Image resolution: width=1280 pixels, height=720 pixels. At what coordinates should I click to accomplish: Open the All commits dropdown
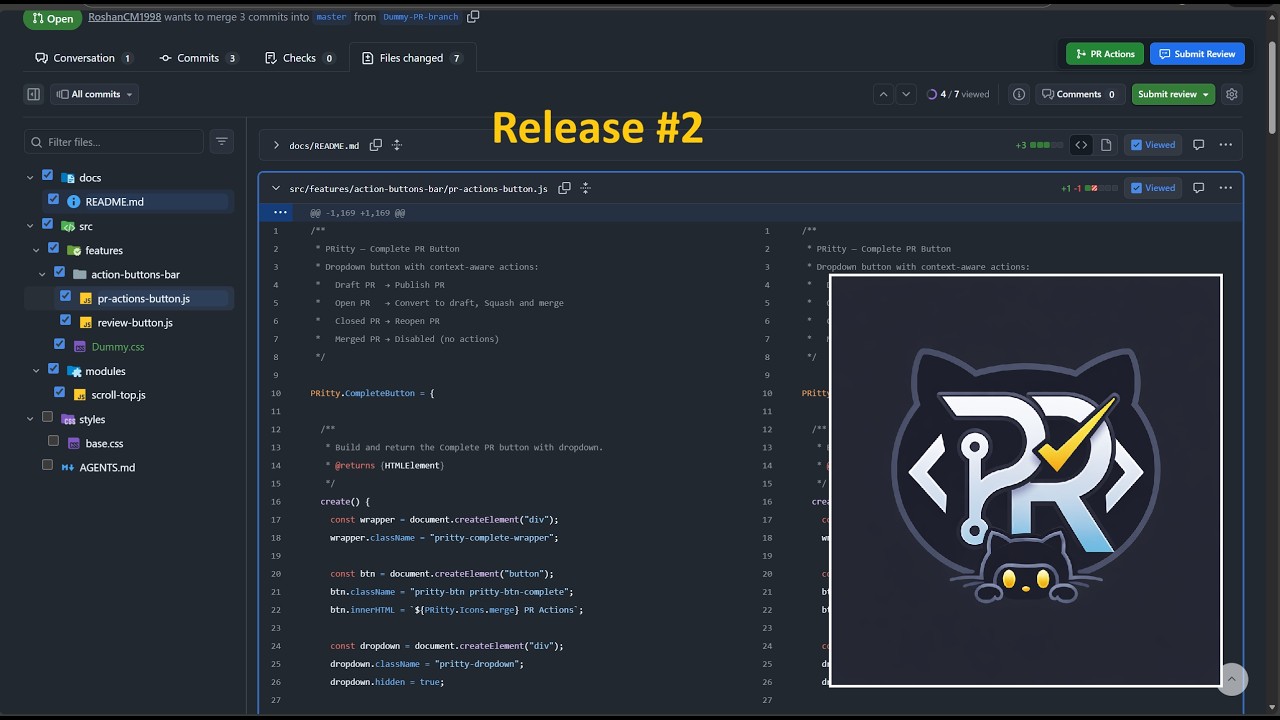click(x=95, y=94)
